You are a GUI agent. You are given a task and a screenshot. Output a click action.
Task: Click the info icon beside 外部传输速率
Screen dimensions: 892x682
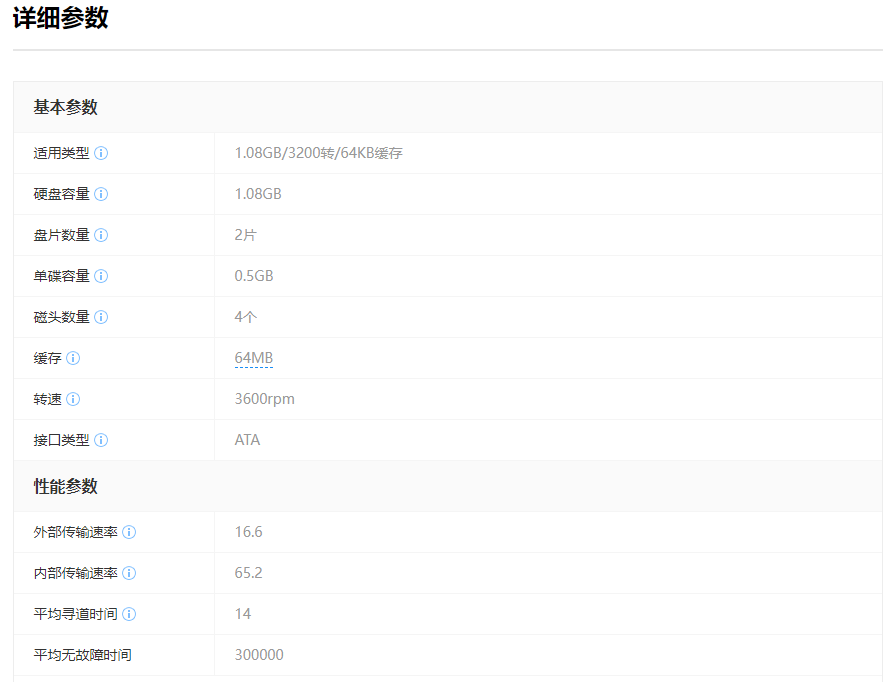(129, 532)
